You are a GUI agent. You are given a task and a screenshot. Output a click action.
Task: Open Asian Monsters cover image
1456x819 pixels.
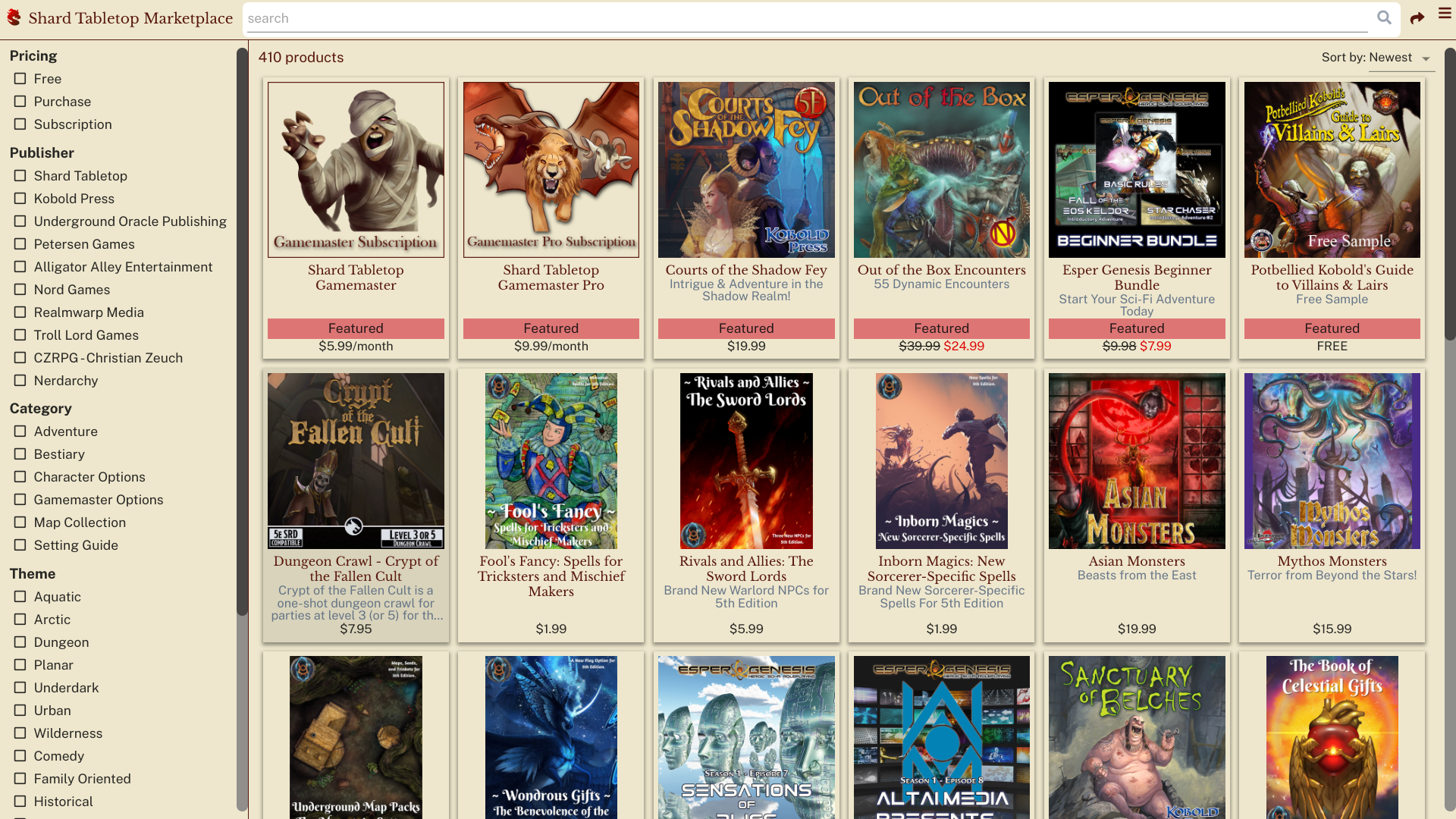1136,460
